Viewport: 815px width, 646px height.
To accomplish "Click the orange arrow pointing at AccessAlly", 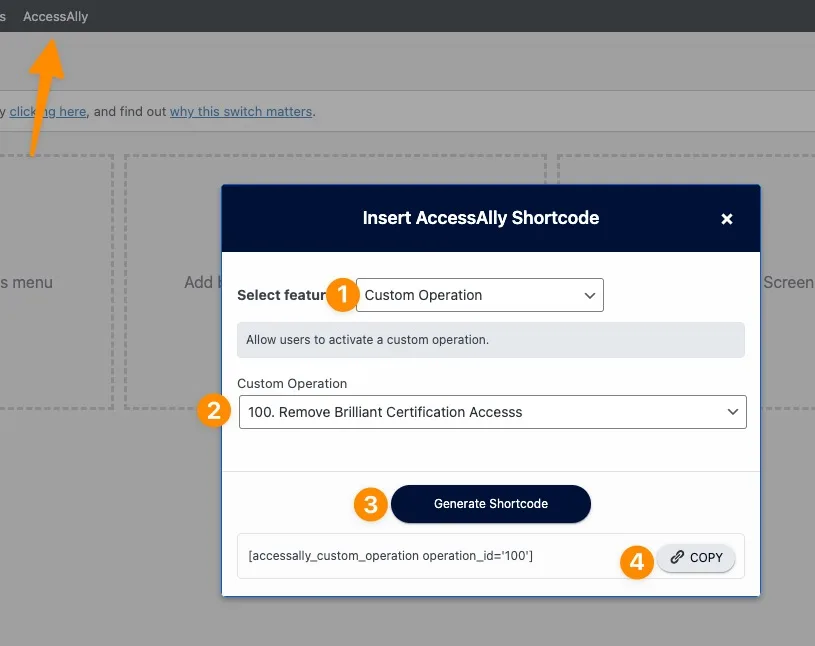I will coord(45,90).
